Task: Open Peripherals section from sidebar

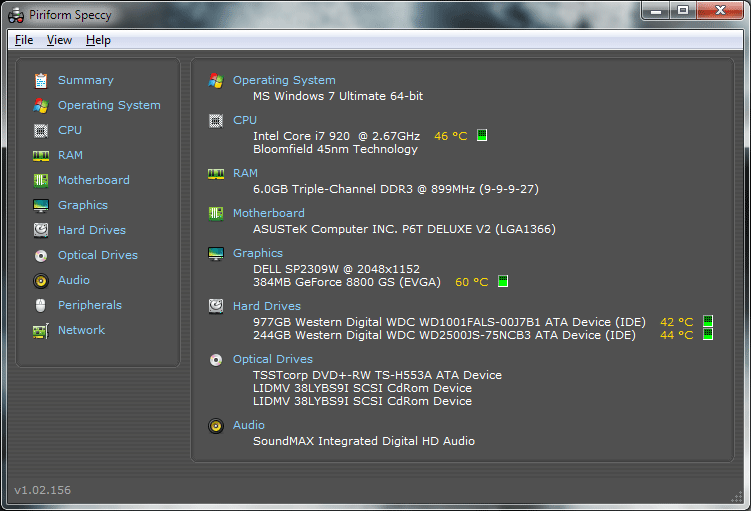Action: coord(90,305)
